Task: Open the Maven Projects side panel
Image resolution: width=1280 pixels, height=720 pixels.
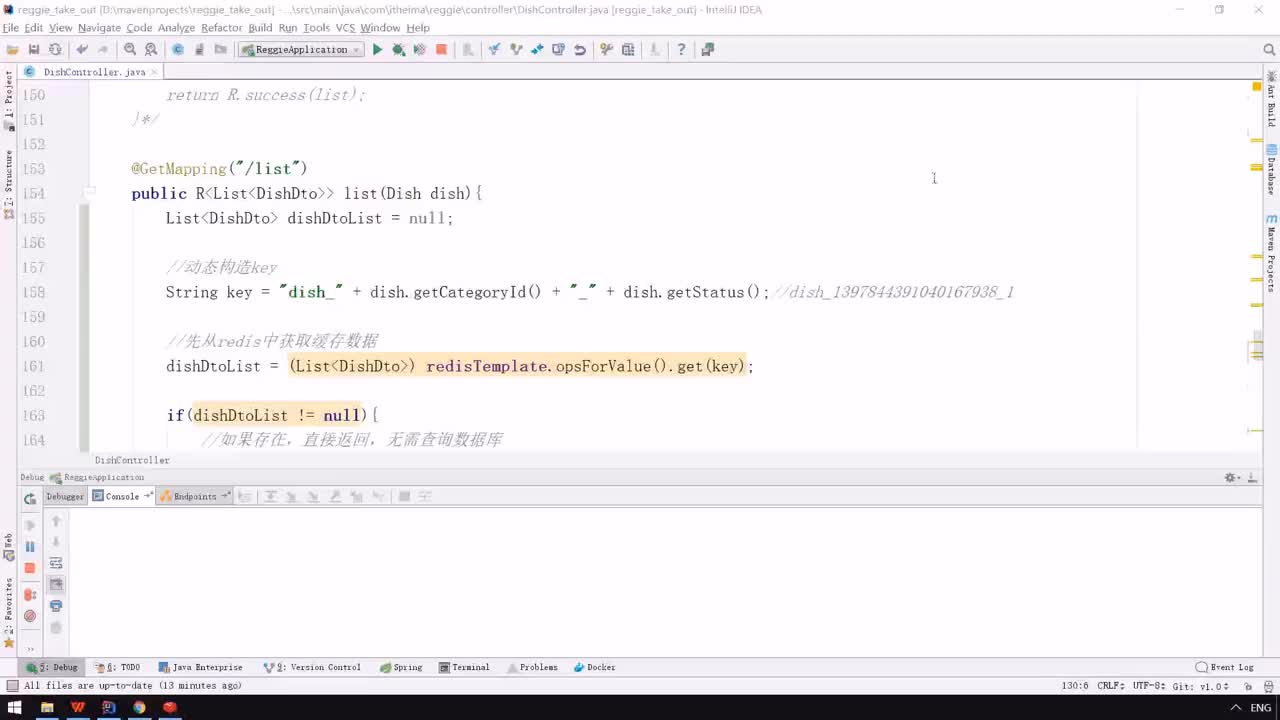Action: (1271, 252)
